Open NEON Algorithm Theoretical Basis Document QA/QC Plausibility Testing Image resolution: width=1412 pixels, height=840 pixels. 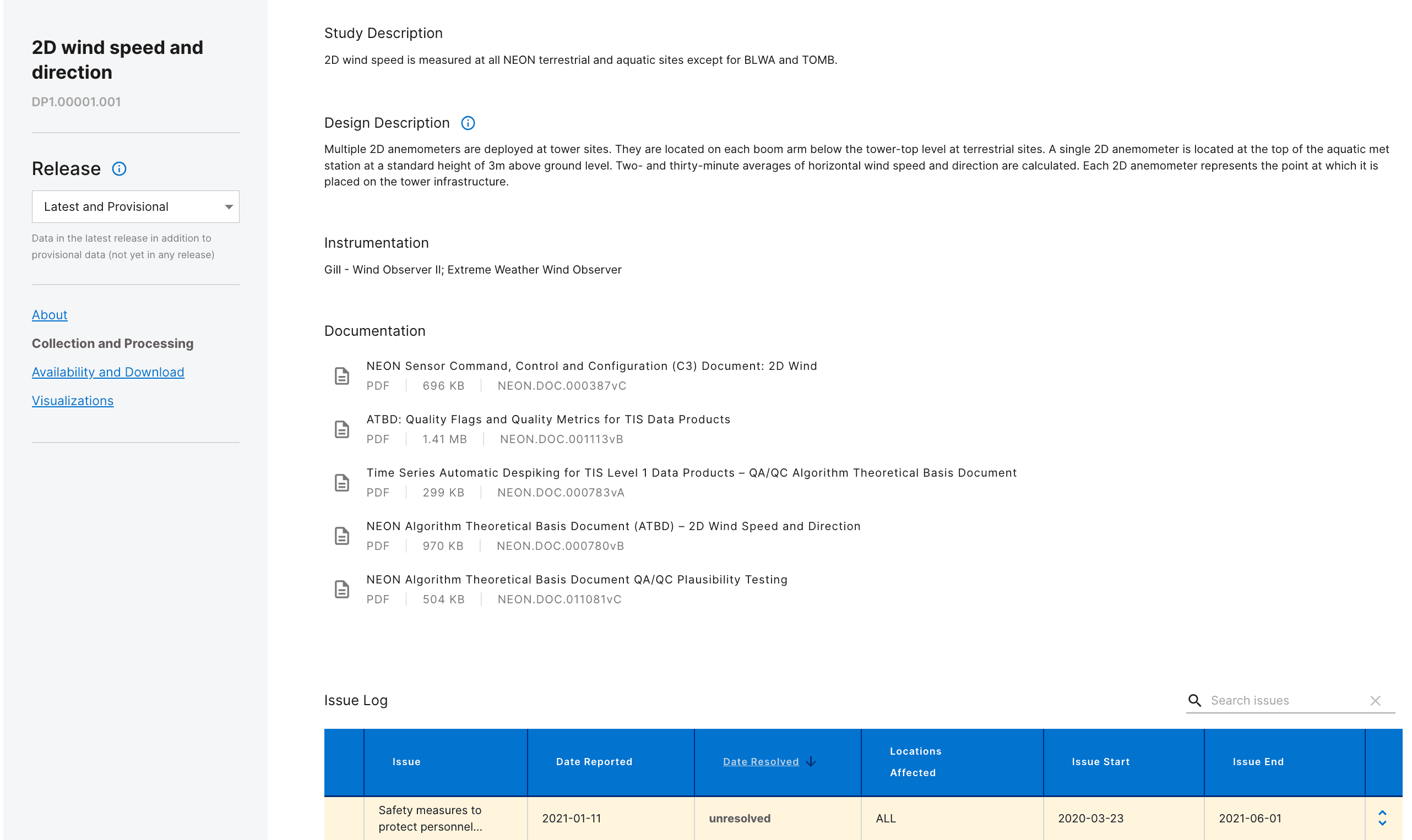point(577,580)
